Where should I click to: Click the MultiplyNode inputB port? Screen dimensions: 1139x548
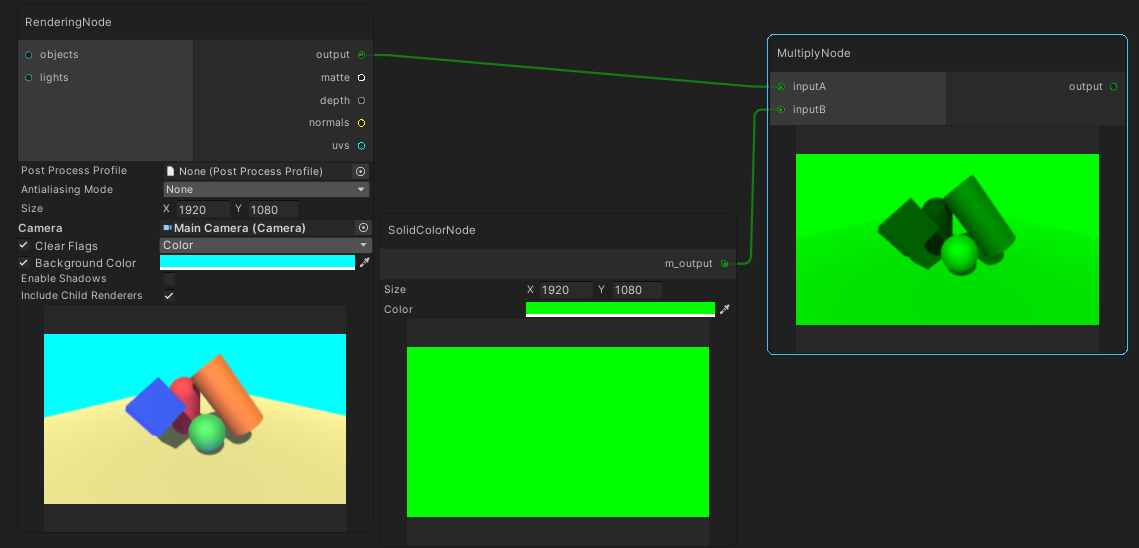coord(781,110)
